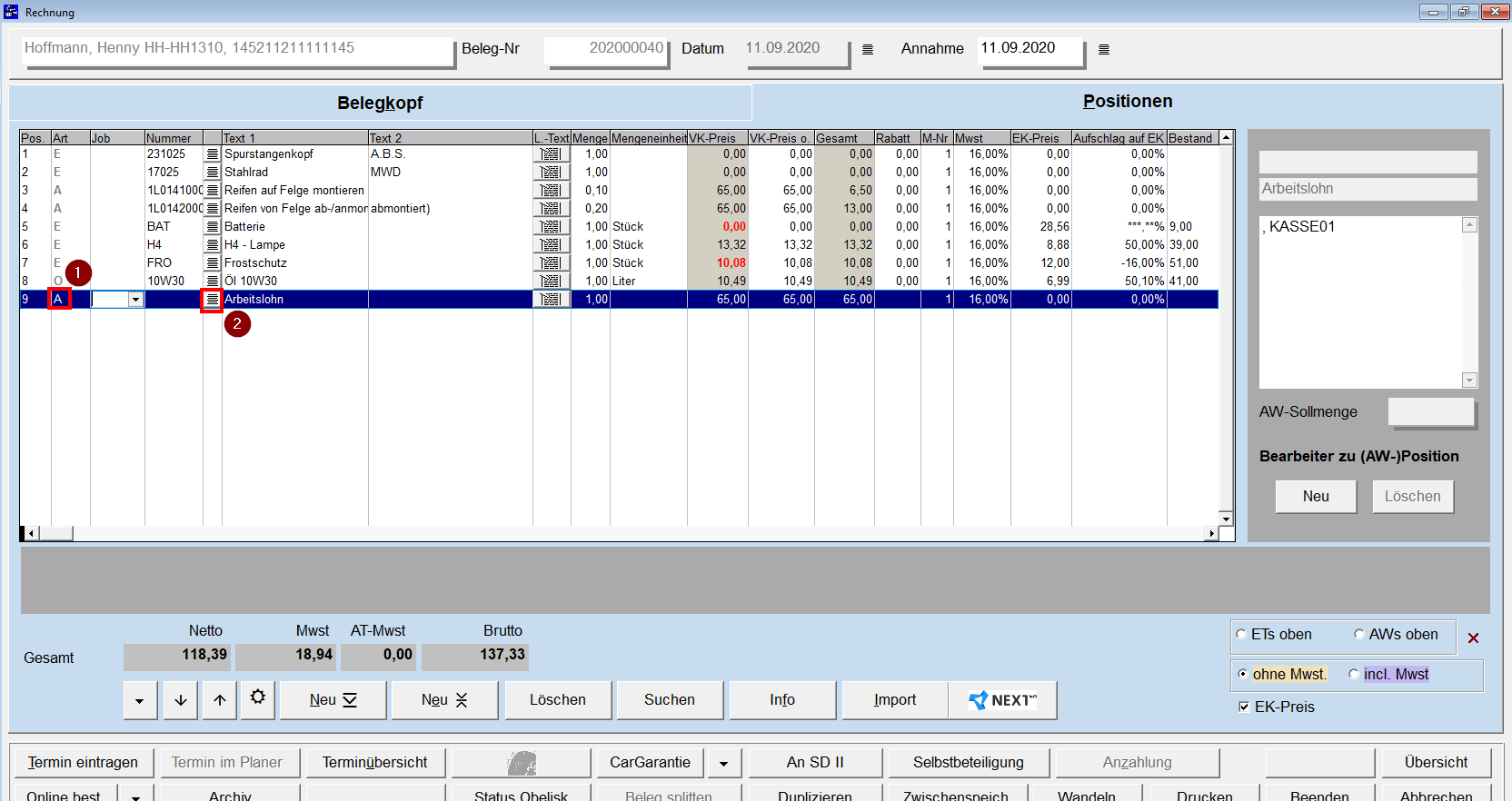The width and height of the screenshot is (1512, 801).
Task: Click the red X next to AWs oben
Action: point(1473,638)
